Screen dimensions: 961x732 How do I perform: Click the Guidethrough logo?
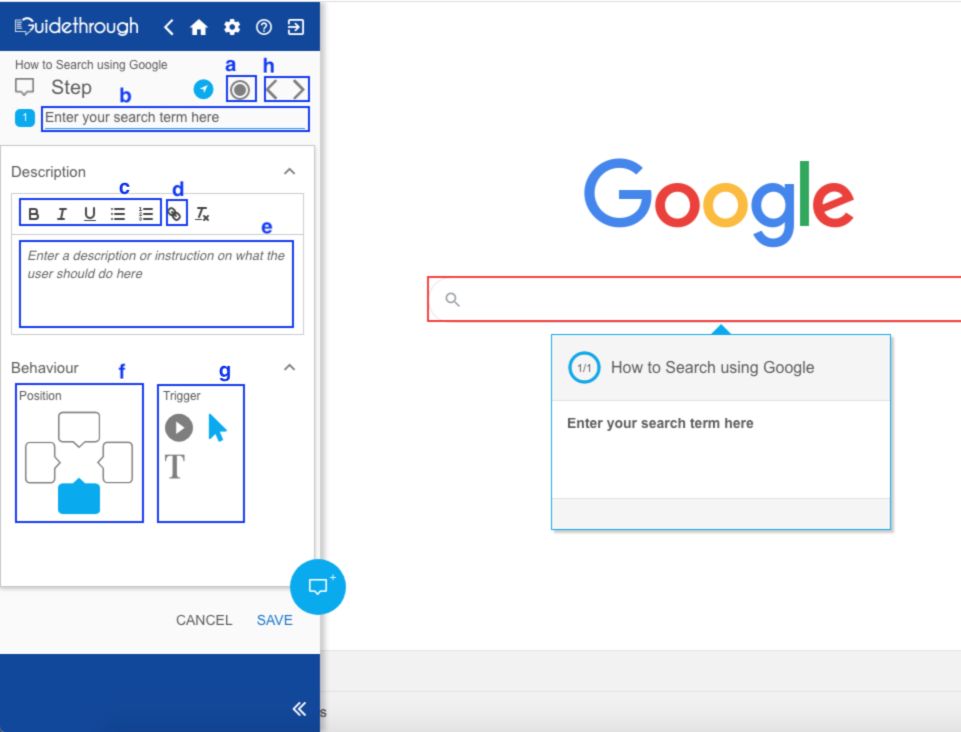coord(77,26)
